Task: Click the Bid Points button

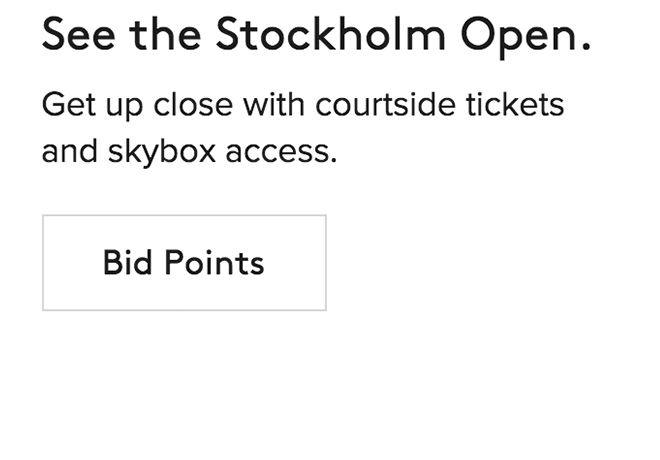Action: (184, 263)
